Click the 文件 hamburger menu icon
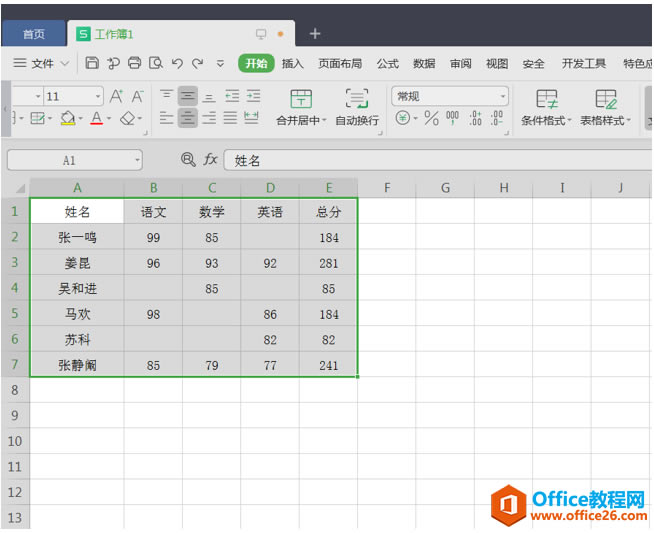Screen dimensions: 654x533 [x=20, y=63]
